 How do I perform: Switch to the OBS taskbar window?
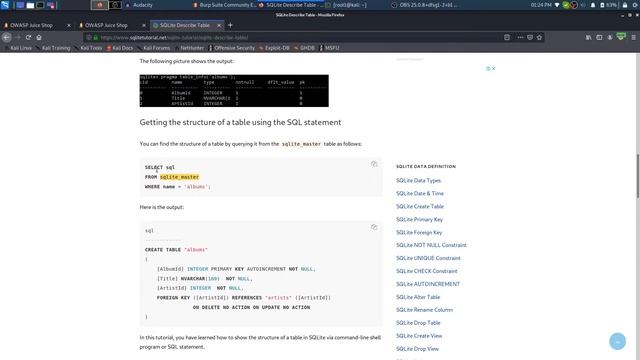click(424, 5)
